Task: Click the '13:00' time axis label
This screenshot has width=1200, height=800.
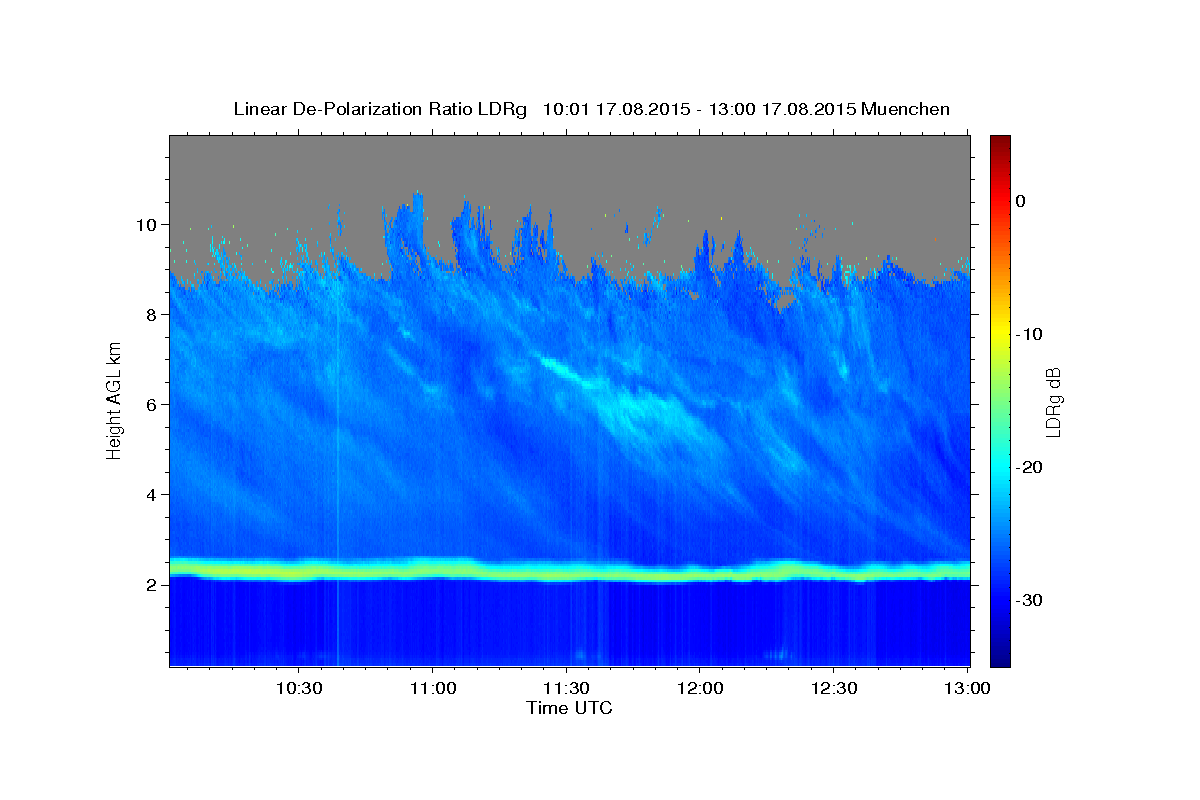Action: coord(968,688)
